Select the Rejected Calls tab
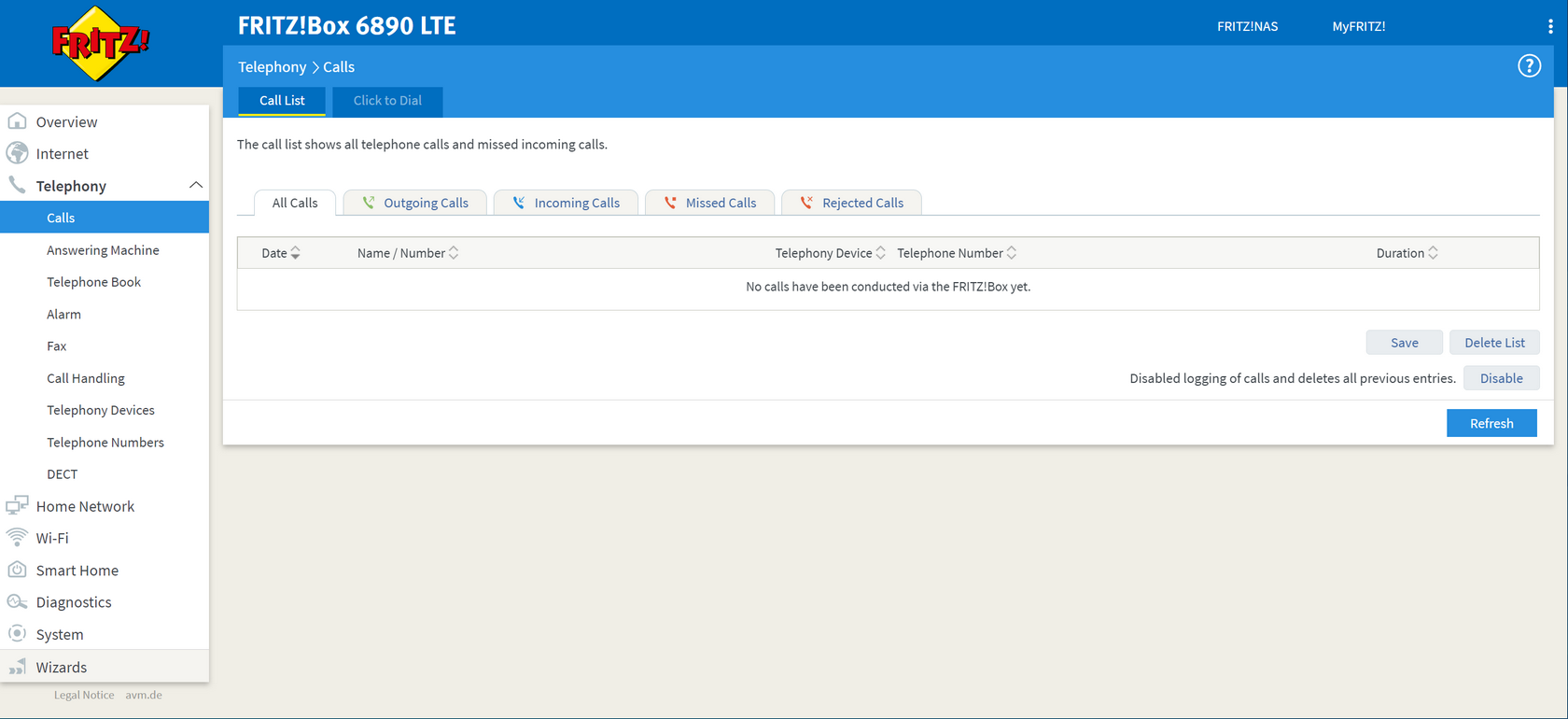This screenshot has width=1568, height=719. click(x=851, y=203)
